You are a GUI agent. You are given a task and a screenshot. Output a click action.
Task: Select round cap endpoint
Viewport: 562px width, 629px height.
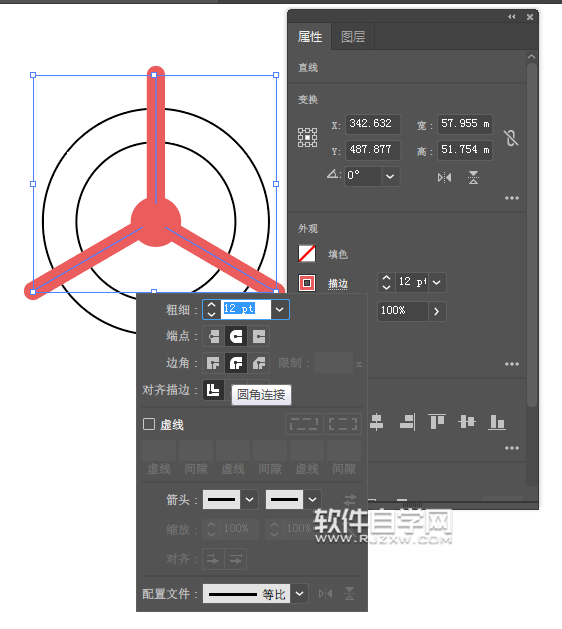coord(236,337)
